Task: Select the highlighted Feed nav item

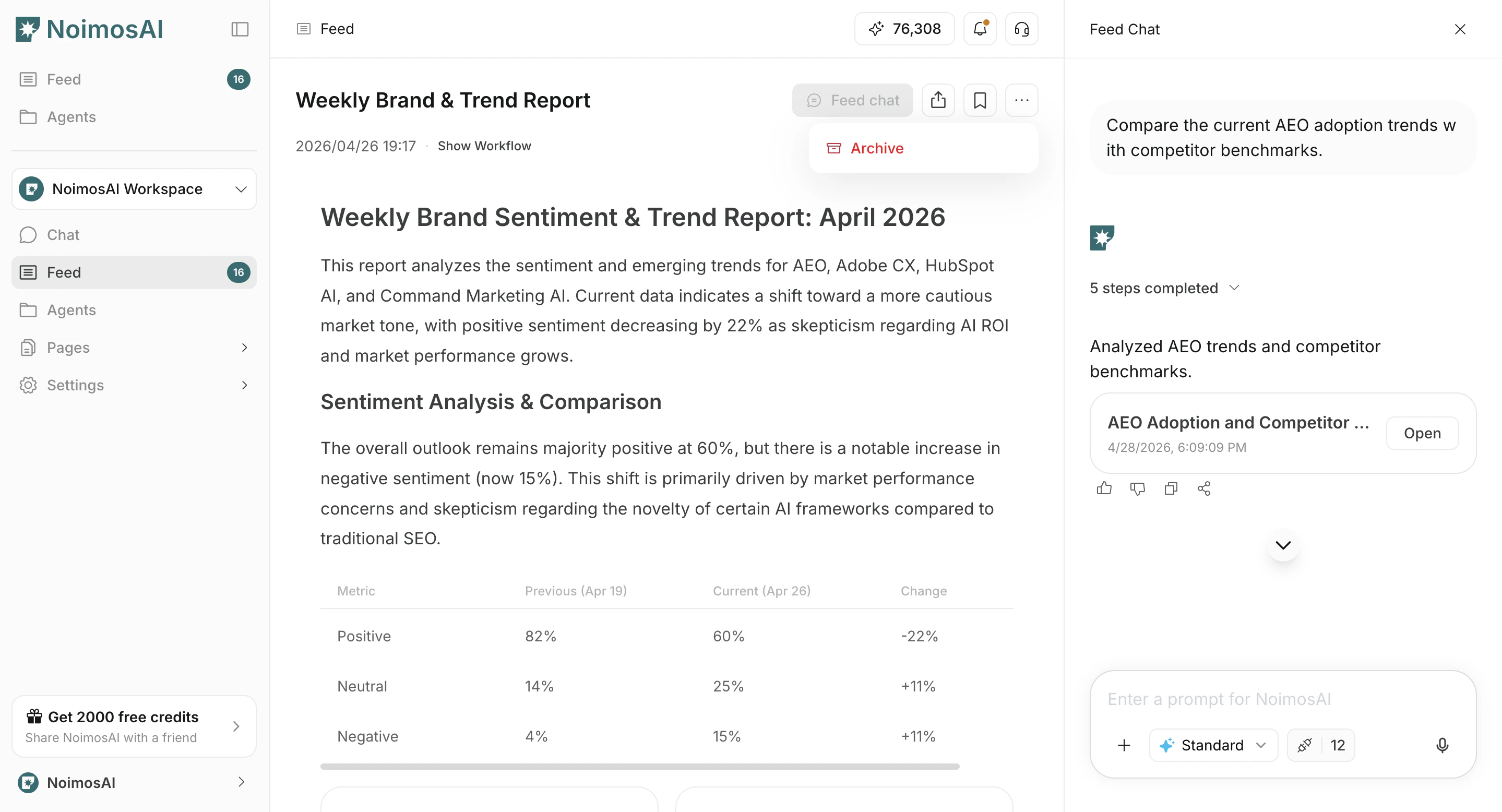Action: point(134,272)
